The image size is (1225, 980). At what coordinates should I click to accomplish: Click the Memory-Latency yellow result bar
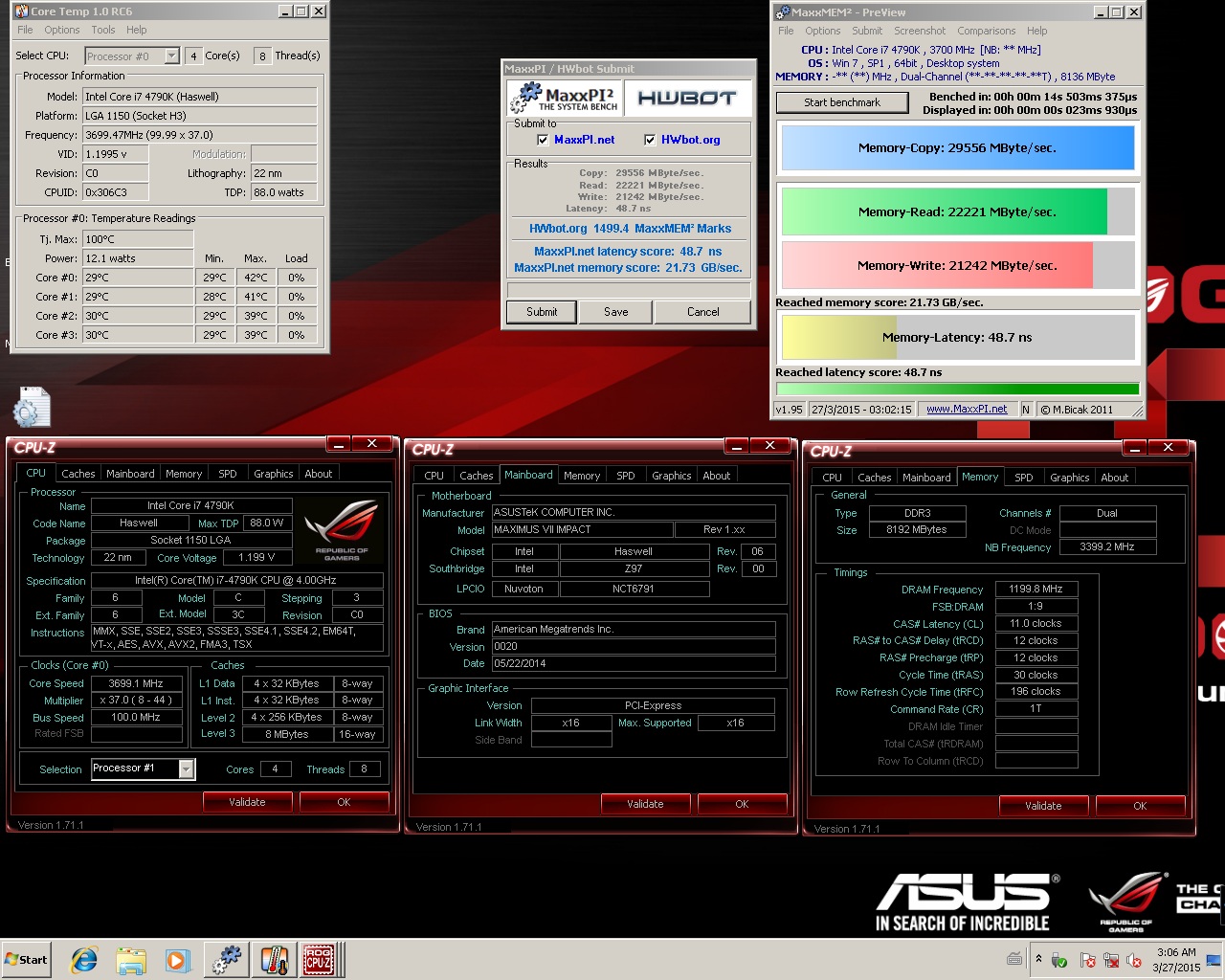pos(958,337)
